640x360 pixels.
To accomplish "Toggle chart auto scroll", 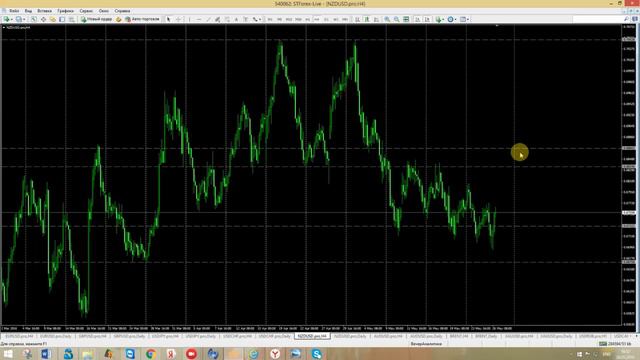I will click(x=418, y=19).
